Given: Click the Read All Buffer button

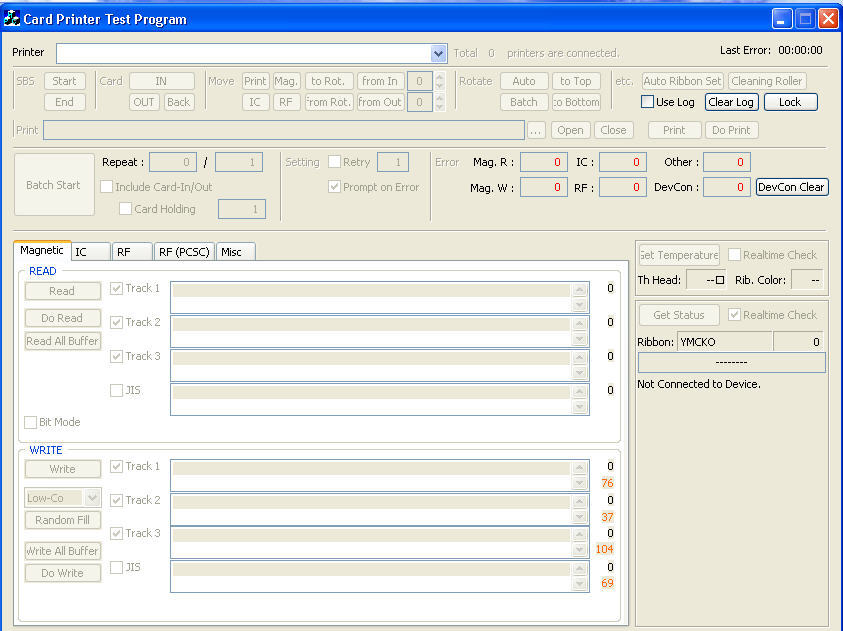Looking at the screenshot, I should 62,341.
